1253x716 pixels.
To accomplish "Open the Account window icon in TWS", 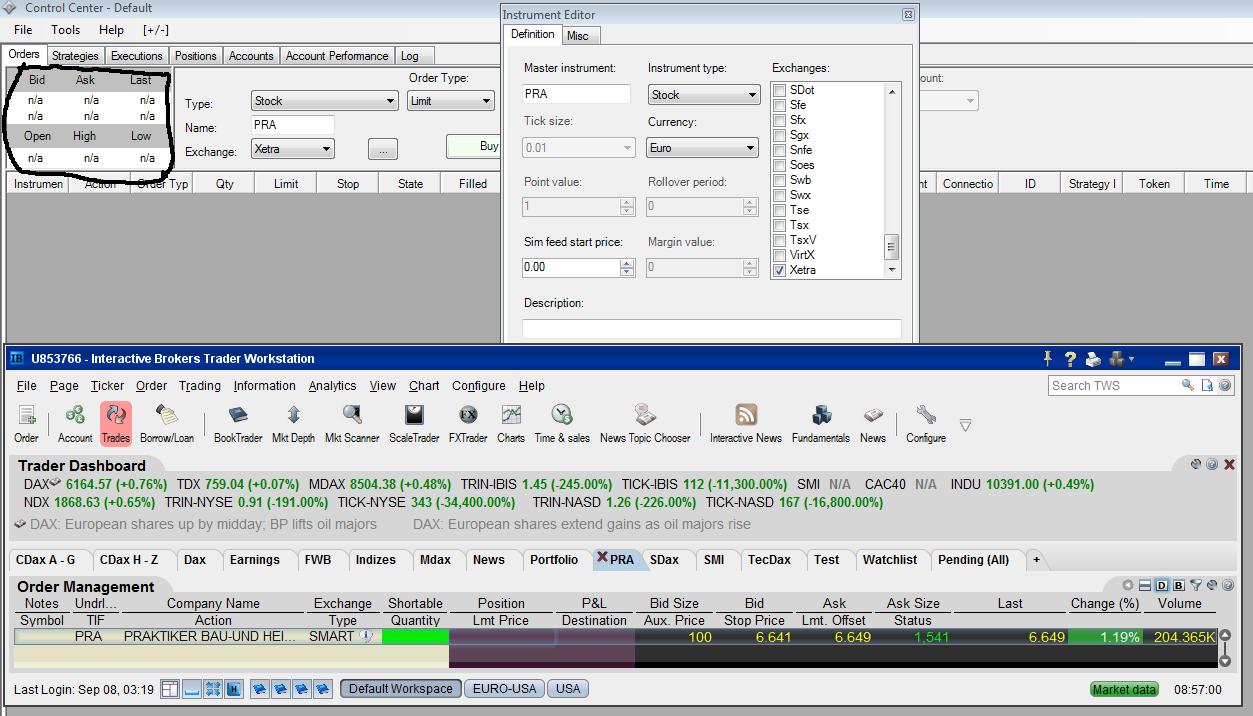I will 75,423.
